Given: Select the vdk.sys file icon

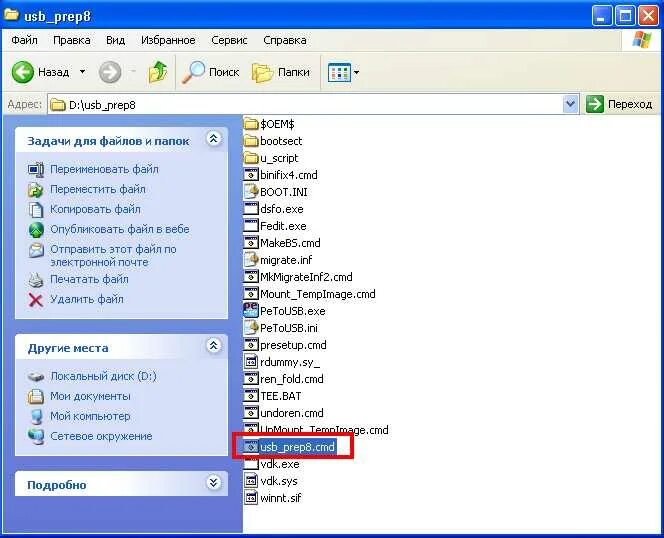Looking at the screenshot, I should pos(251,481).
